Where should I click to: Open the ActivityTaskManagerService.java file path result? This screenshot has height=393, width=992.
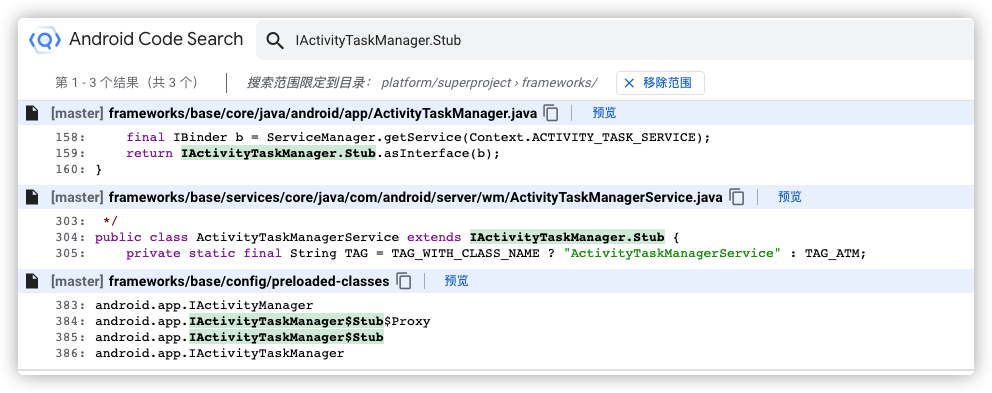[416, 197]
